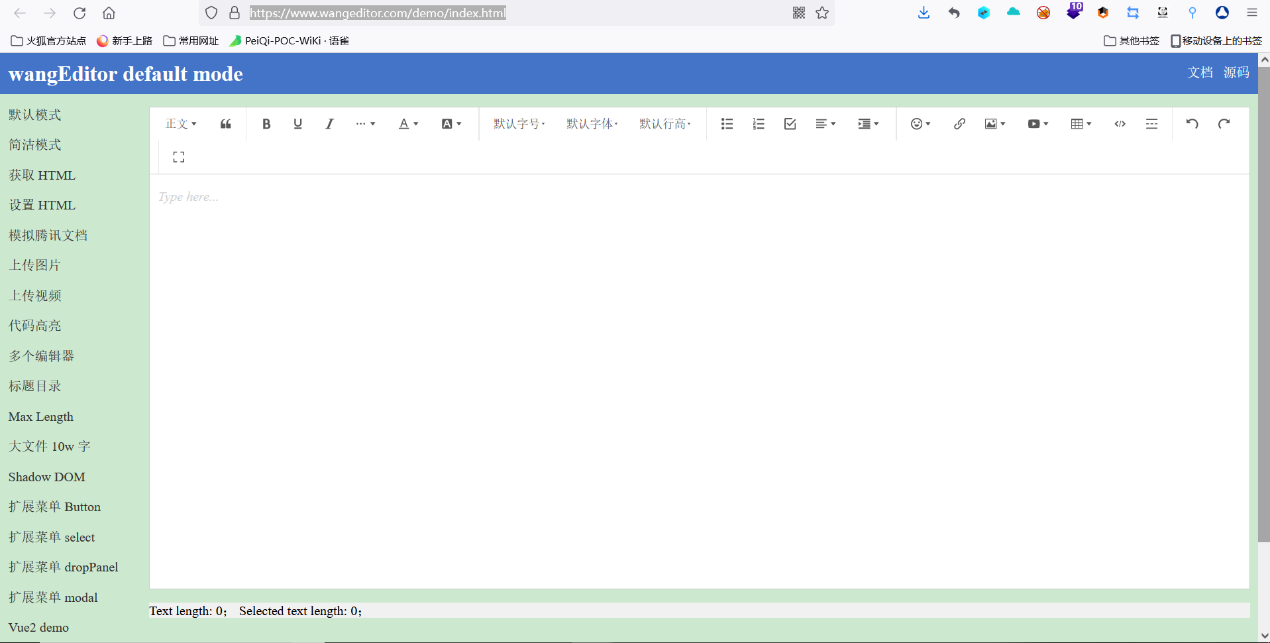Image resolution: width=1270 pixels, height=643 pixels.
Task: Open the 获取 HTML demo
Action: (42, 175)
